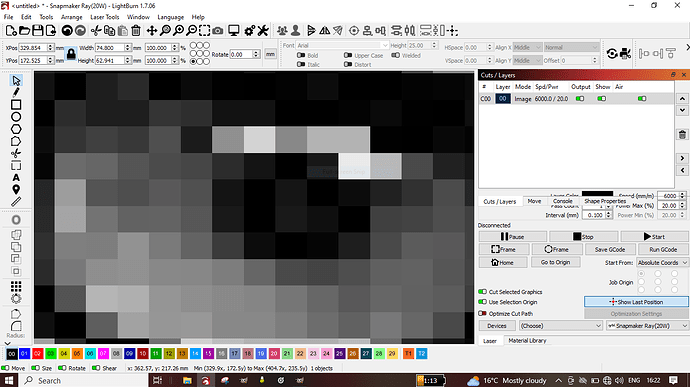Toggle the aspect ratio lock icon
690x387 pixels.
coord(71,54)
